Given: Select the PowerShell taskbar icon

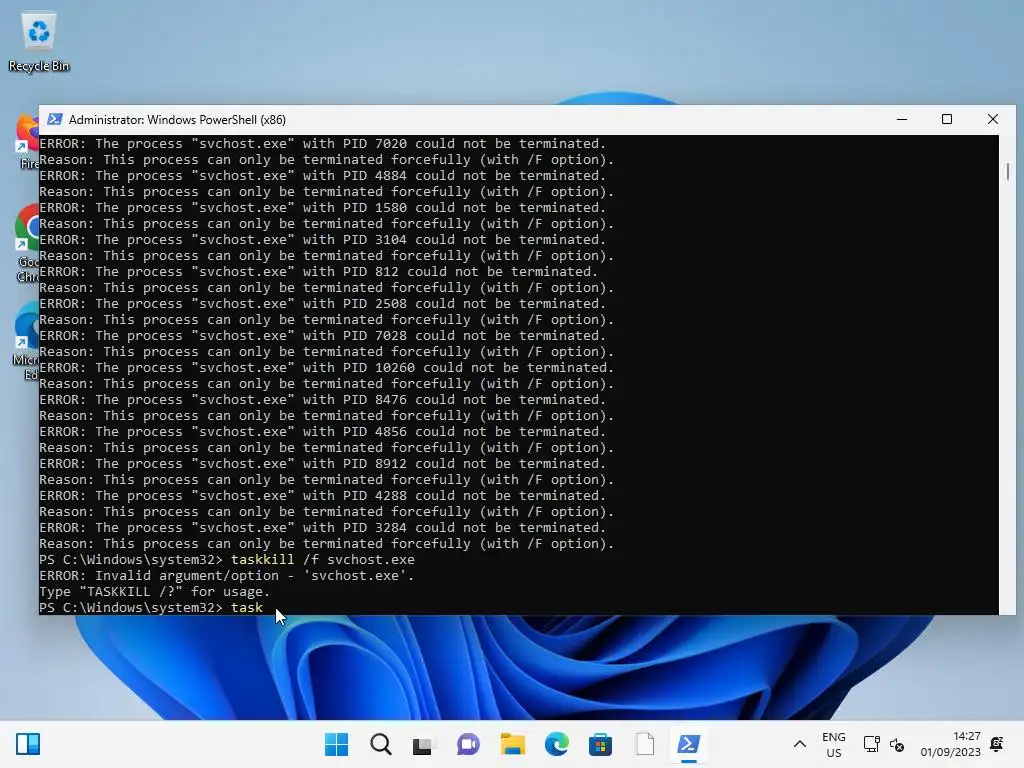Looking at the screenshot, I should click(x=689, y=744).
